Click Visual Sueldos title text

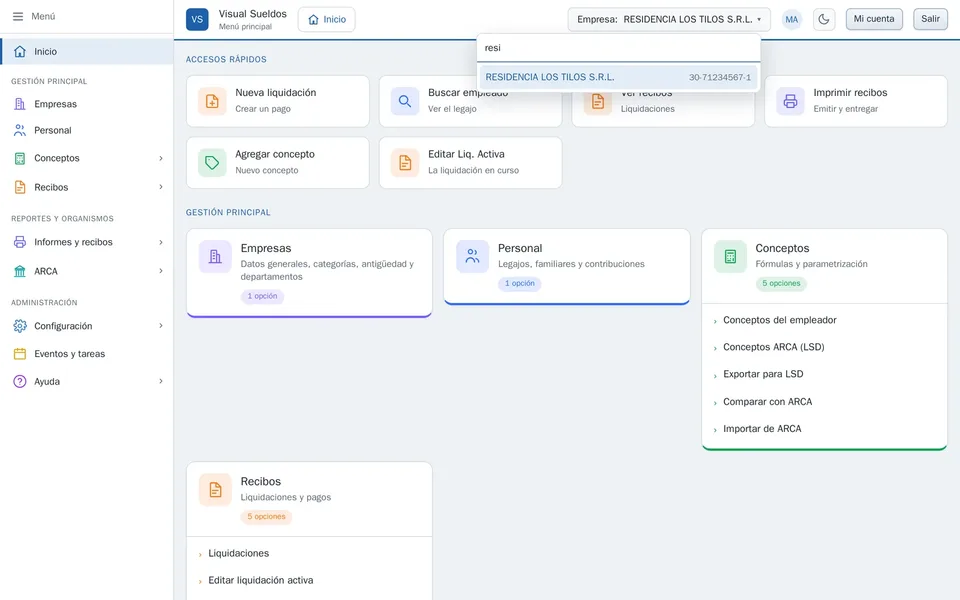pyautogui.click(x=252, y=14)
